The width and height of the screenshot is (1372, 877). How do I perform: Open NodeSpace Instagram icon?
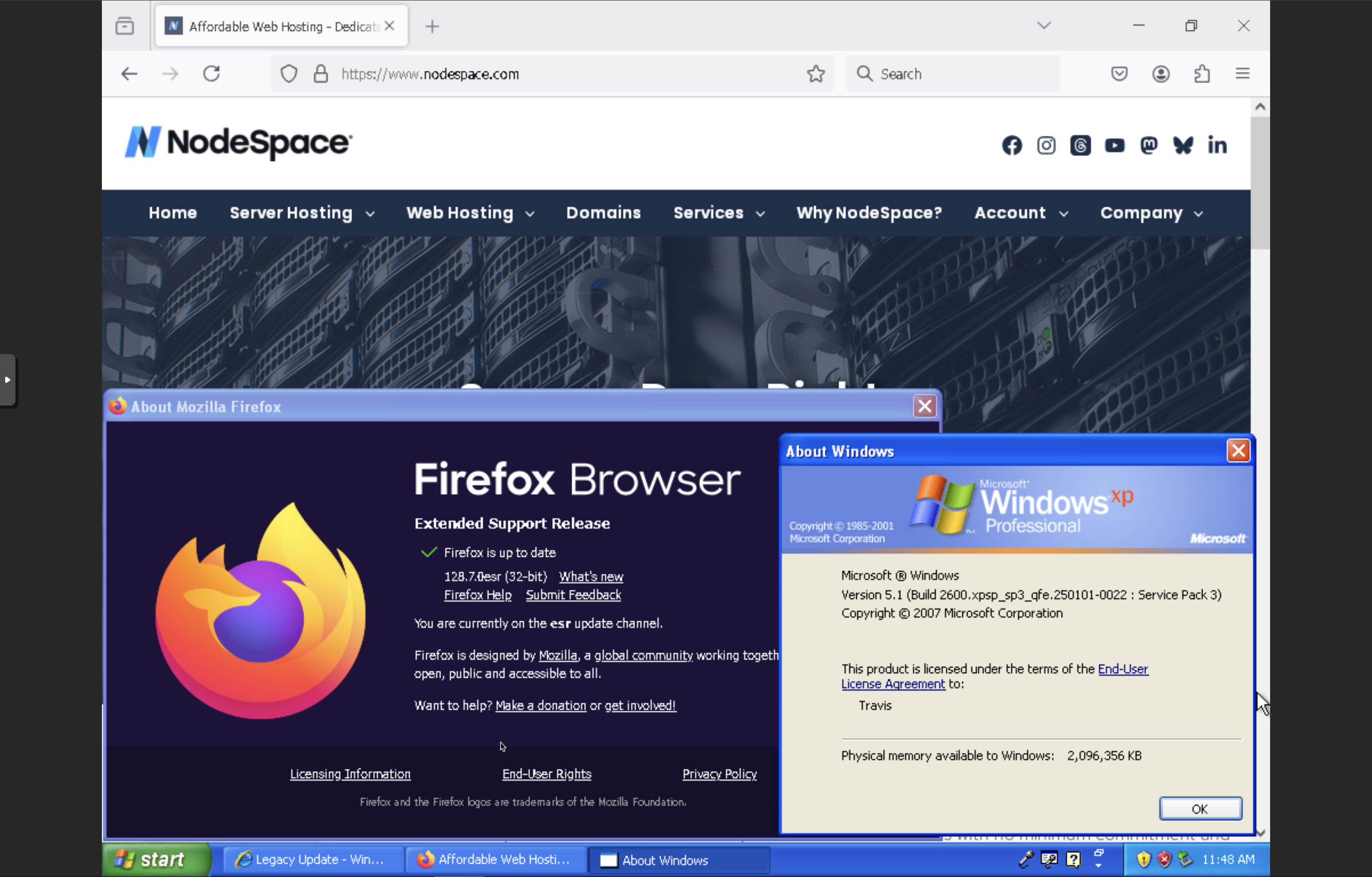click(x=1046, y=145)
